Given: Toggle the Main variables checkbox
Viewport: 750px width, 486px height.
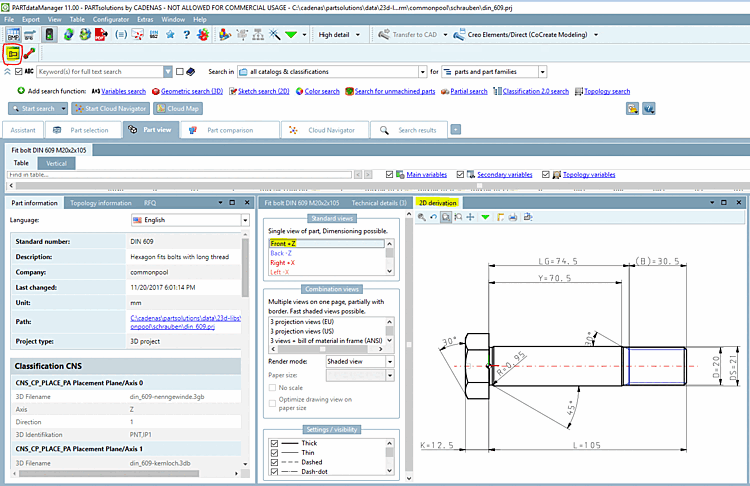Looking at the screenshot, I should click(391, 174).
